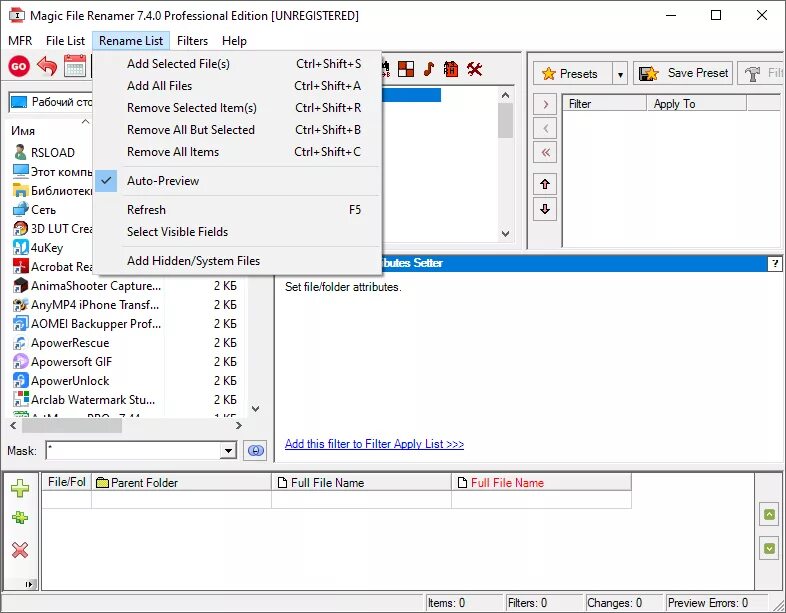
Task: Choose Add Selected File(s) menu entry
Action: point(238,64)
